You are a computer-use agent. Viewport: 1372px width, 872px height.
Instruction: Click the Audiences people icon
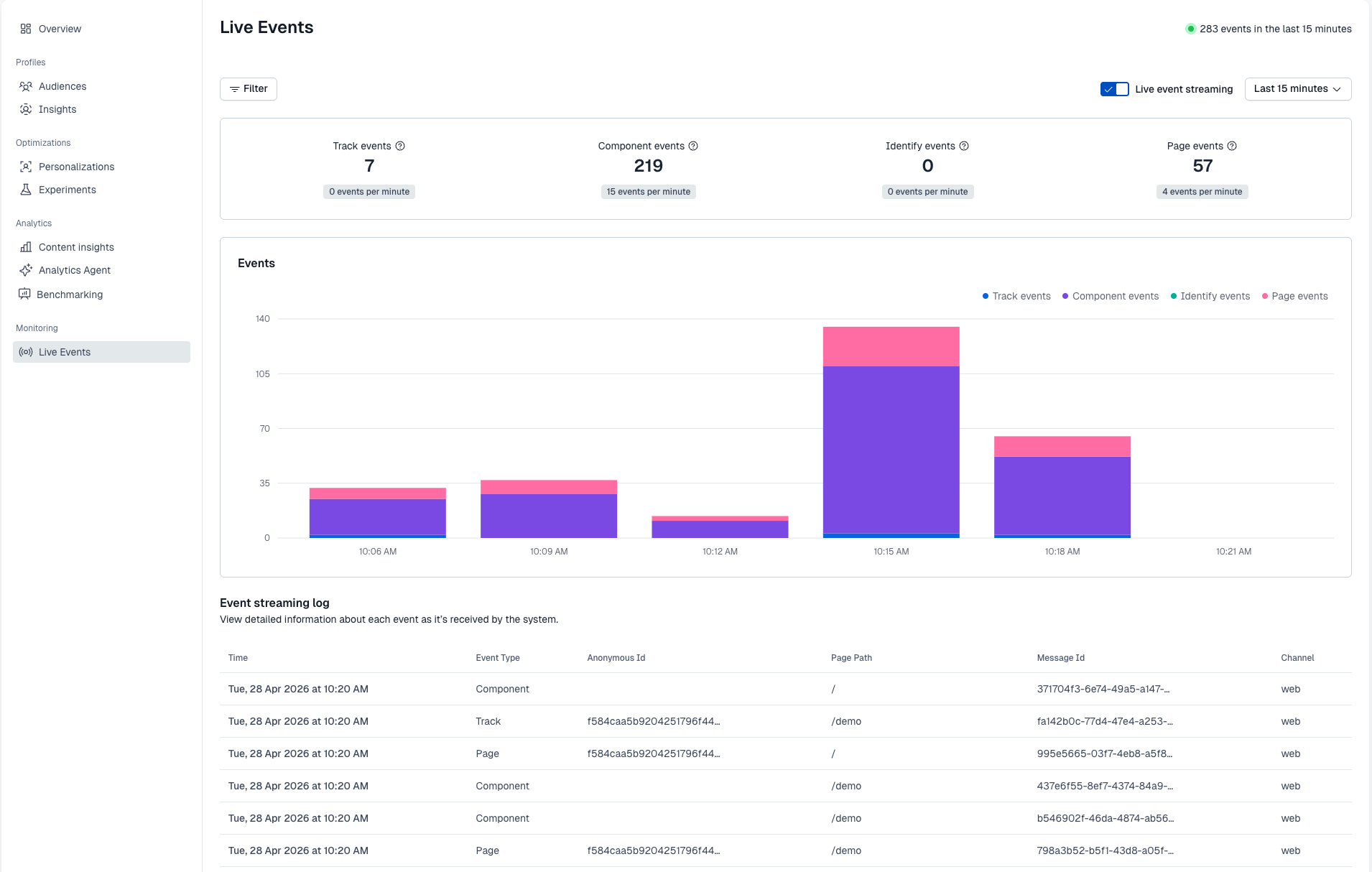click(26, 86)
